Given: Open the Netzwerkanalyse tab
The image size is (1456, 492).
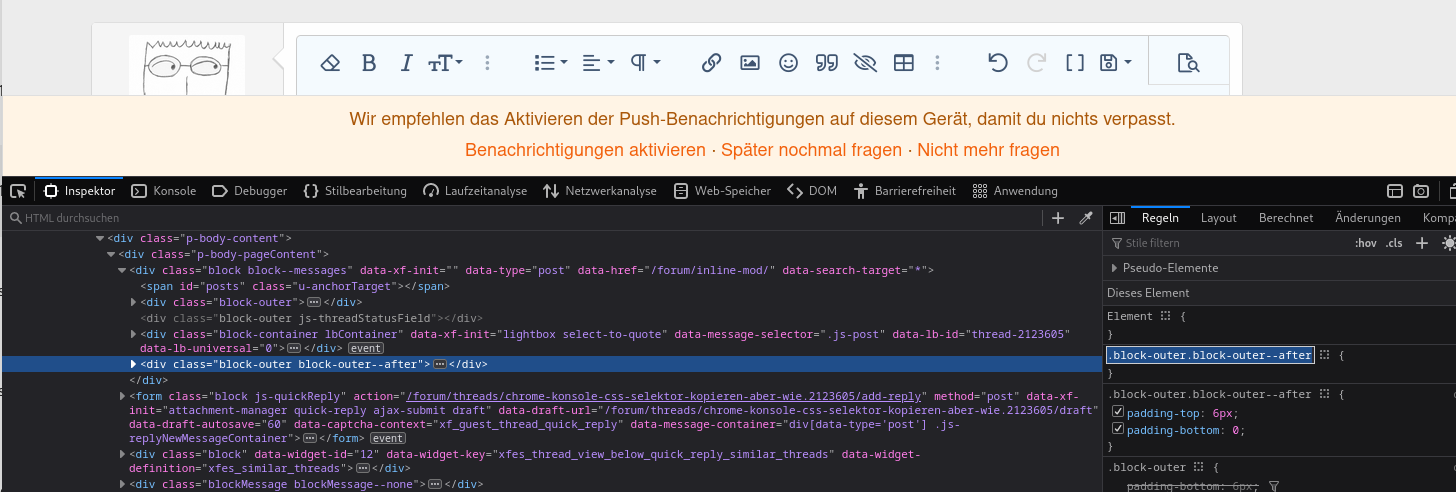Looking at the screenshot, I should [599, 191].
